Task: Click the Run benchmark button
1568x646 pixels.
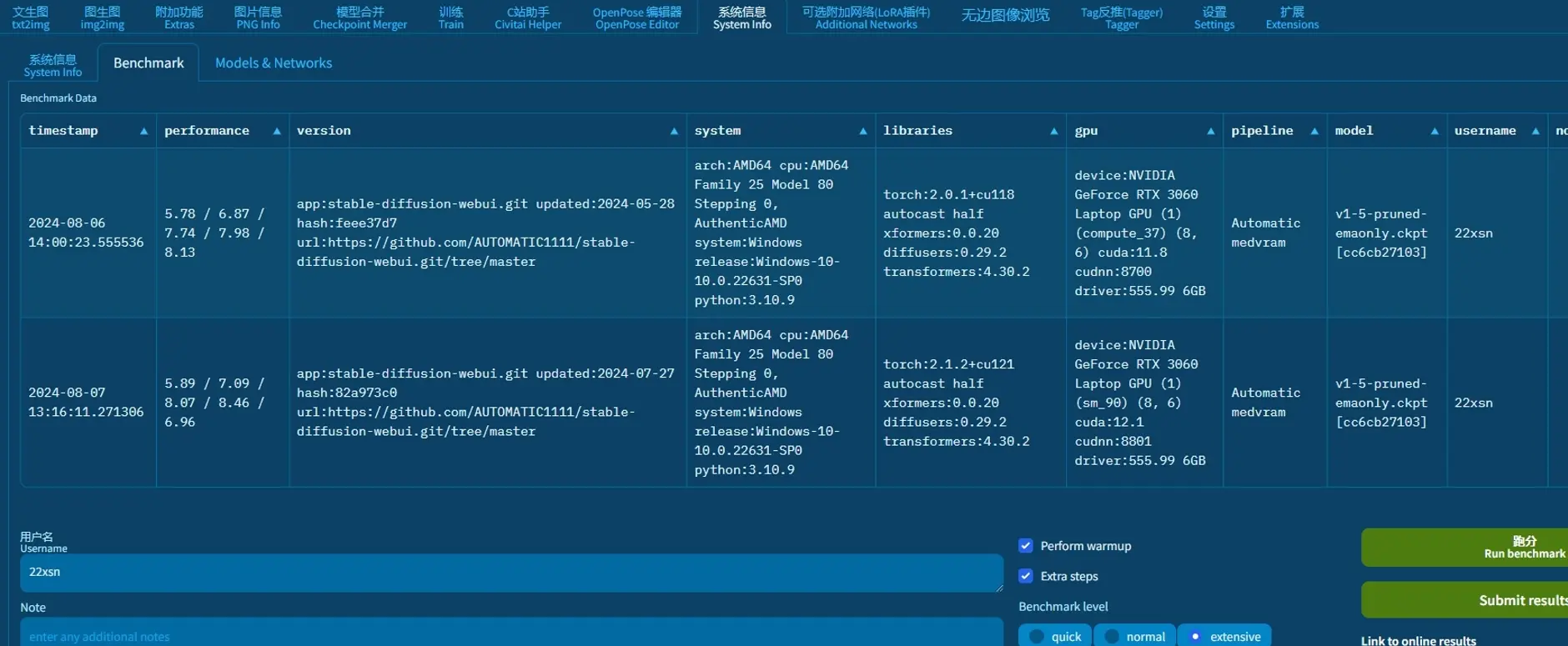Action: point(1465,547)
